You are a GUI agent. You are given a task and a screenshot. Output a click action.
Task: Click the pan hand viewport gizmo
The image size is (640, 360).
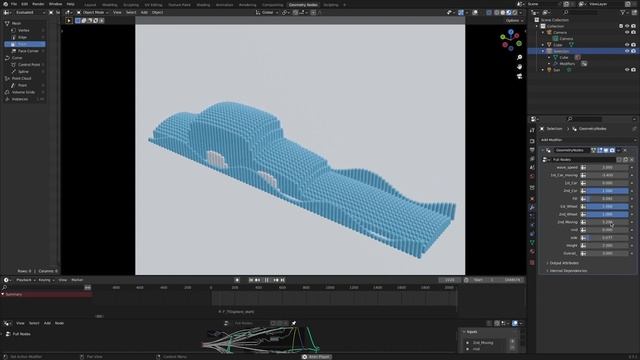519,67
